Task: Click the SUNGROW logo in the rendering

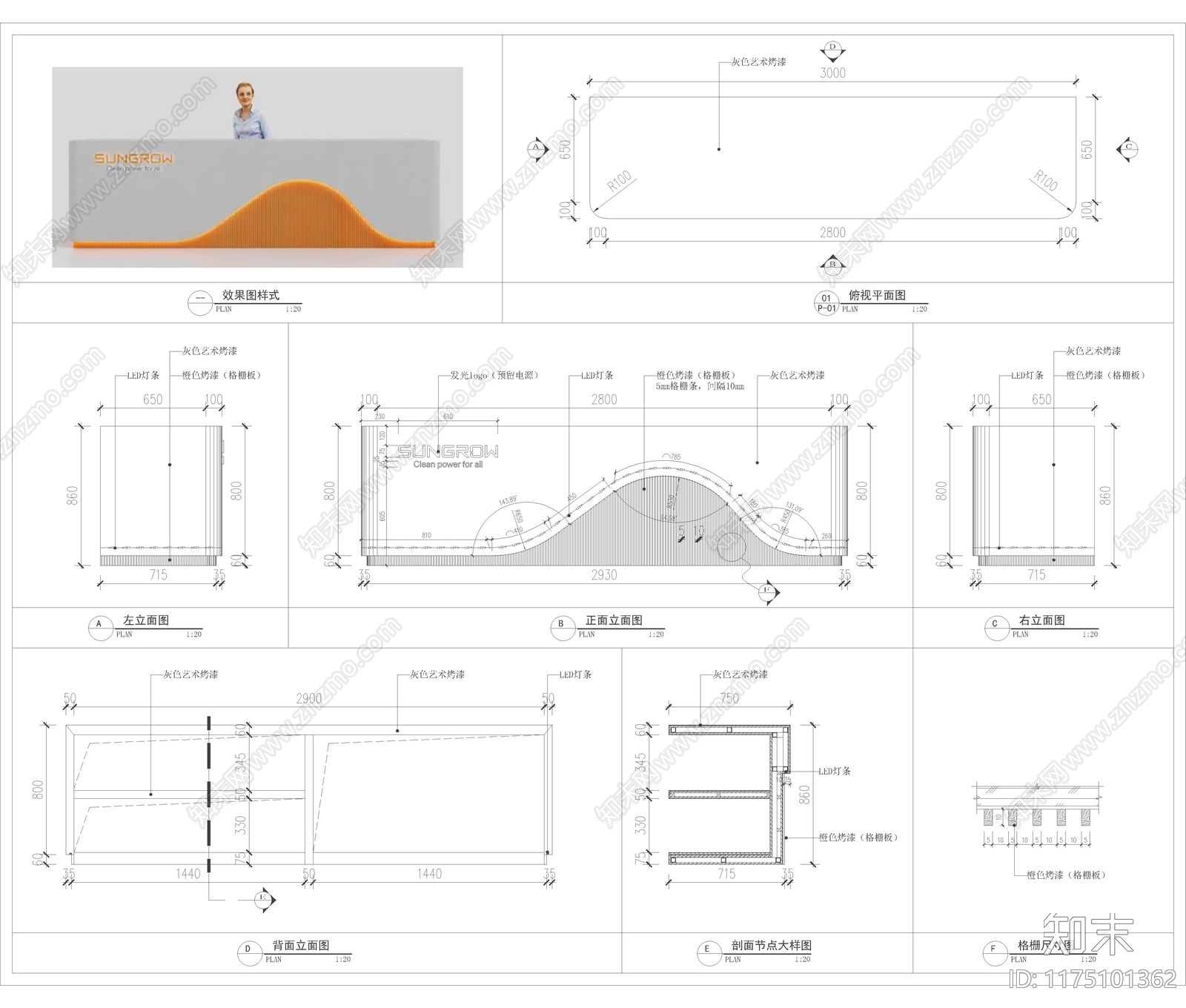Action: click(x=134, y=159)
